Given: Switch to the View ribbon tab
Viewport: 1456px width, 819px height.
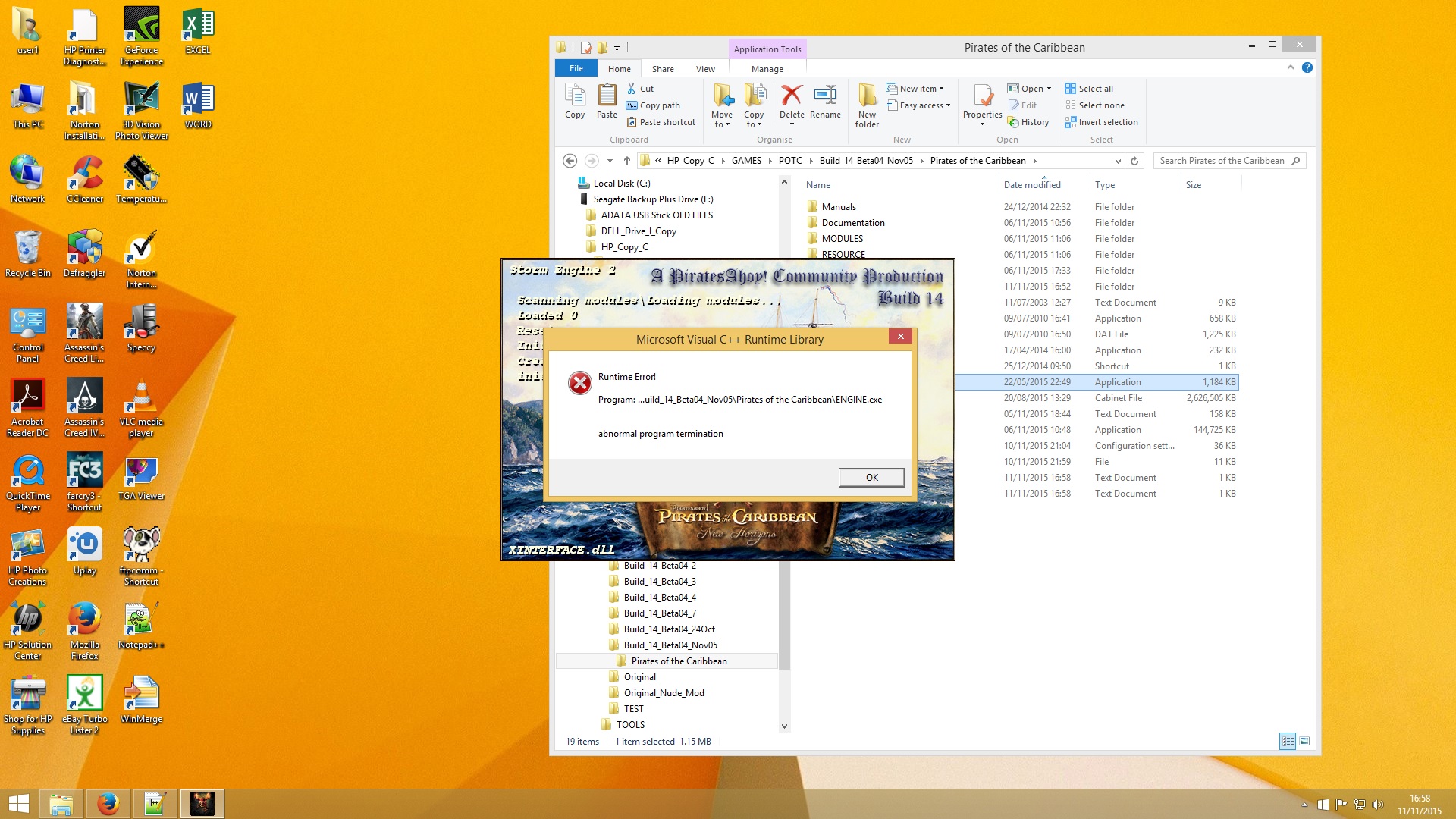Looking at the screenshot, I should point(705,69).
